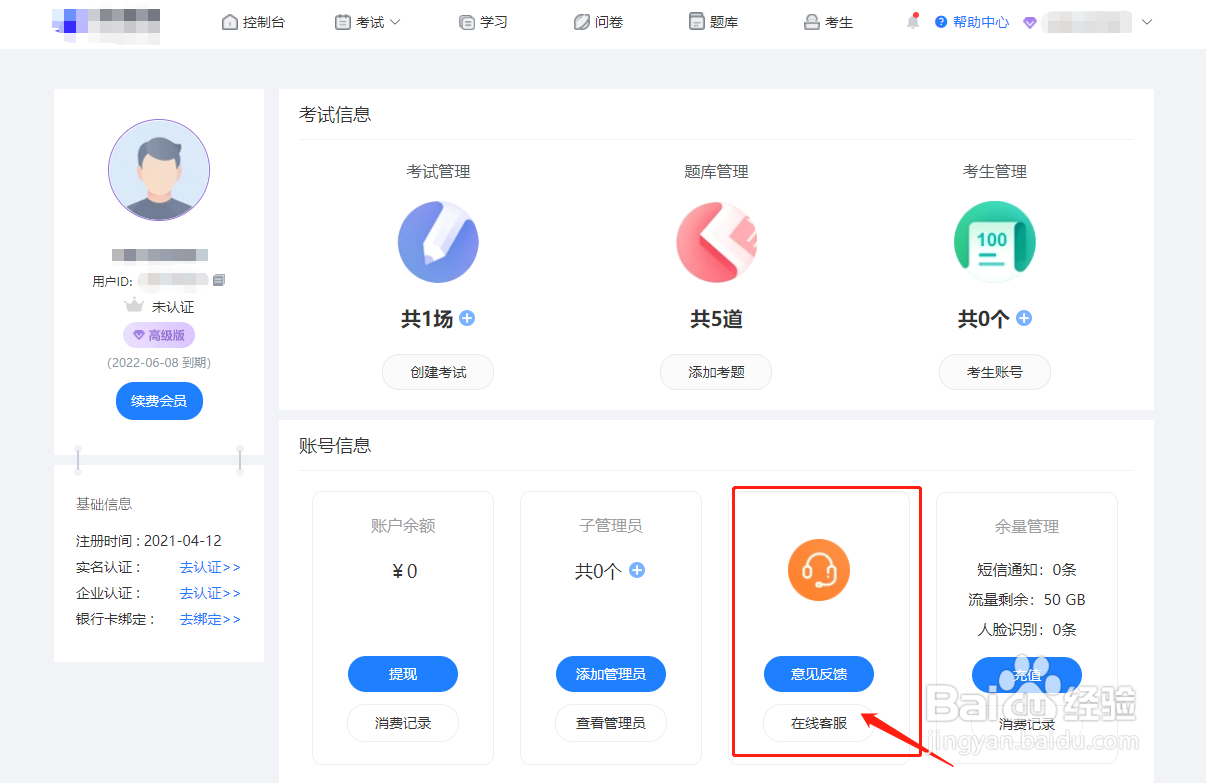Viewport: 1206px width, 783px height.
Task: Click the 提现 button
Action: click(403, 674)
